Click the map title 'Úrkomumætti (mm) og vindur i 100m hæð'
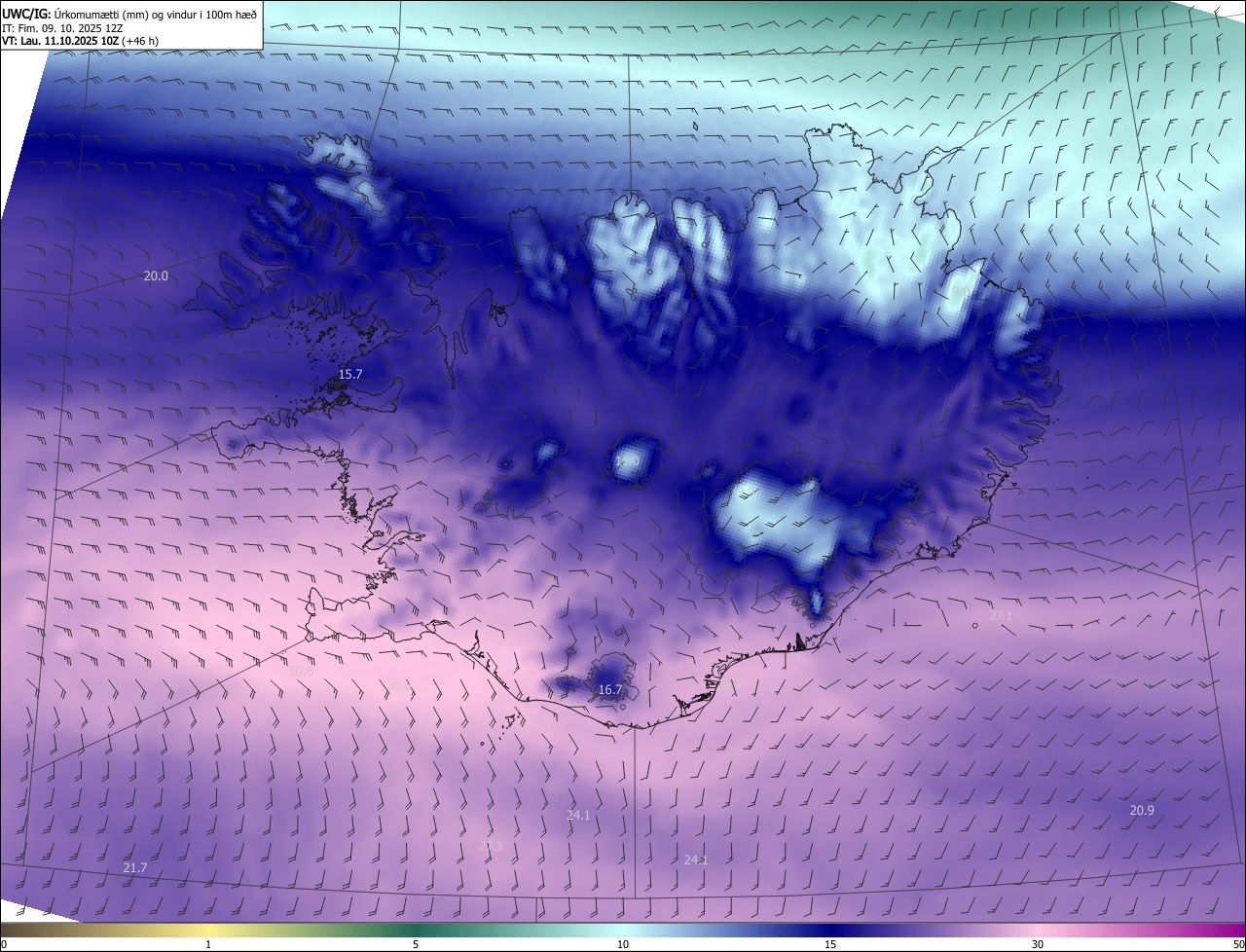Image resolution: width=1246 pixels, height=952 pixels. tap(156, 13)
